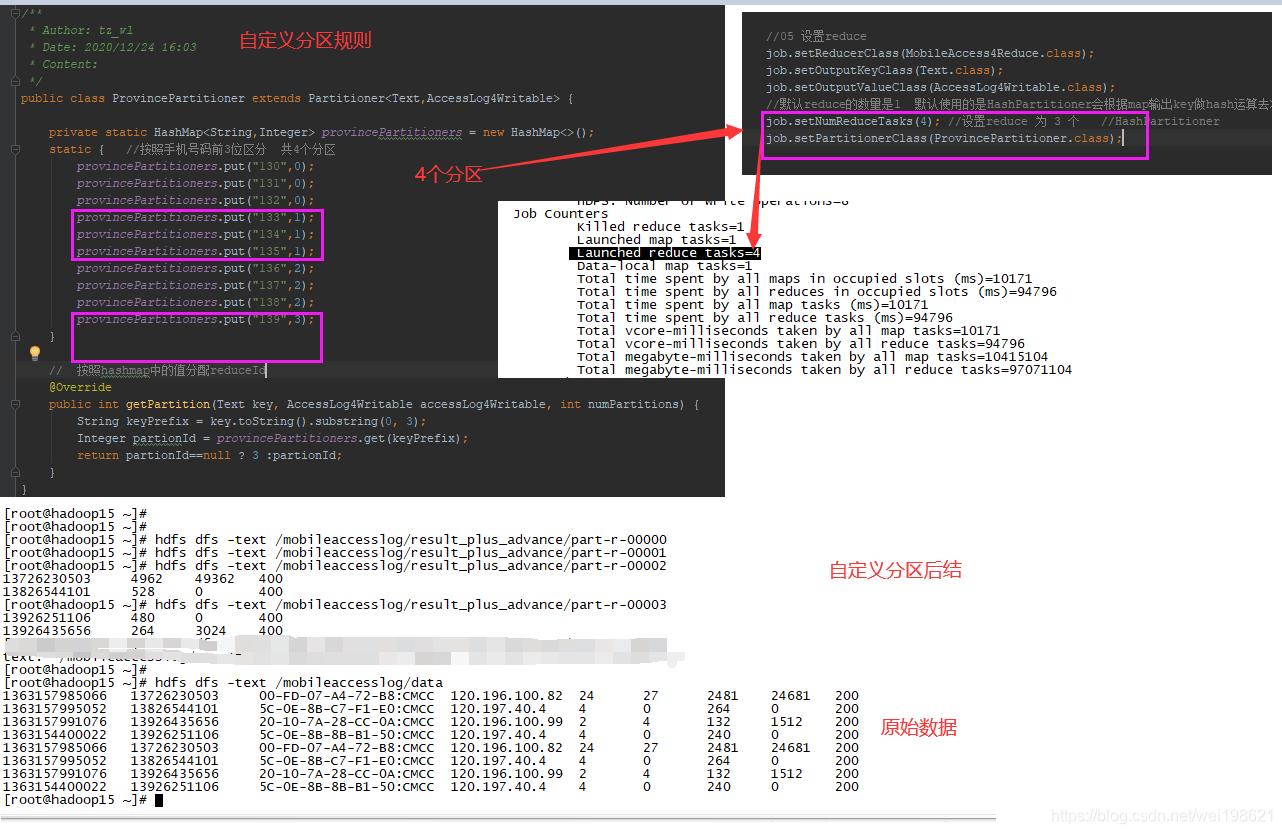This screenshot has width=1282, height=834.
Task: Click 'Total megabyte-milliseconds taken by all reduce tasks' line
Action: point(824,370)
